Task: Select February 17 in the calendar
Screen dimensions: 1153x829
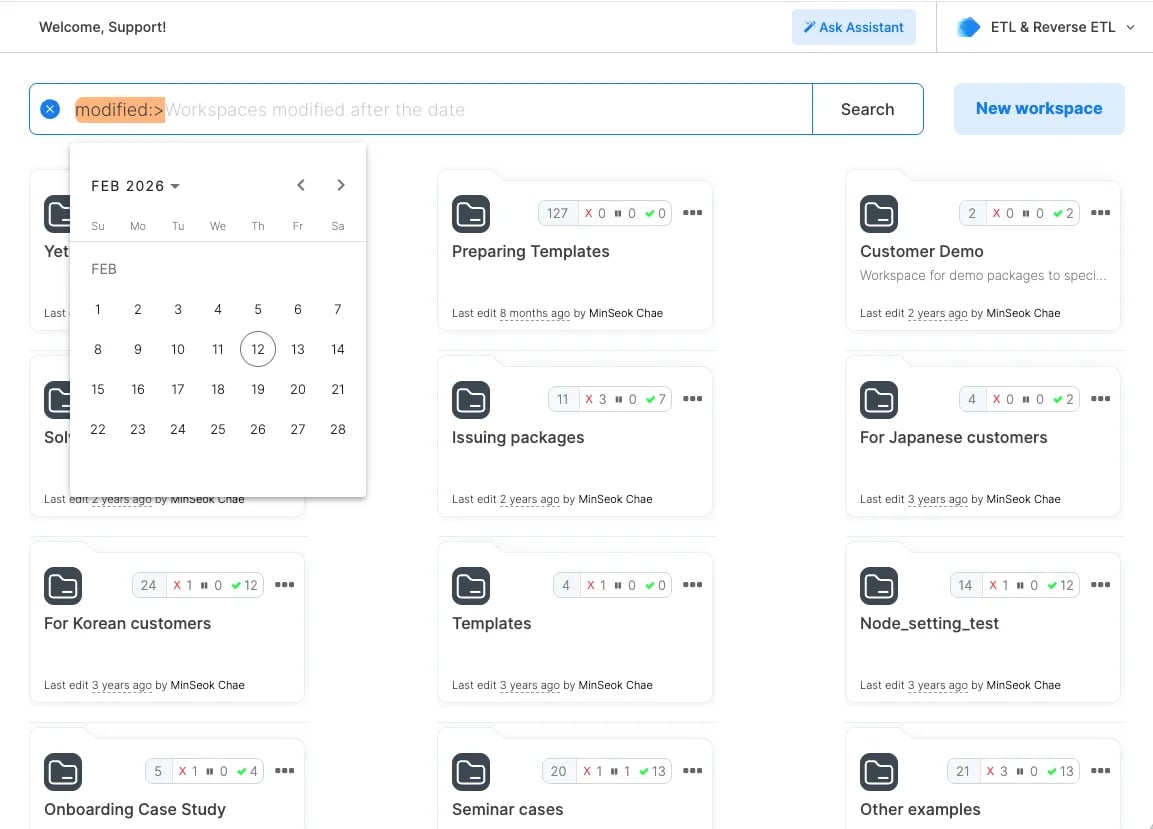Action: tap(178, 390)
